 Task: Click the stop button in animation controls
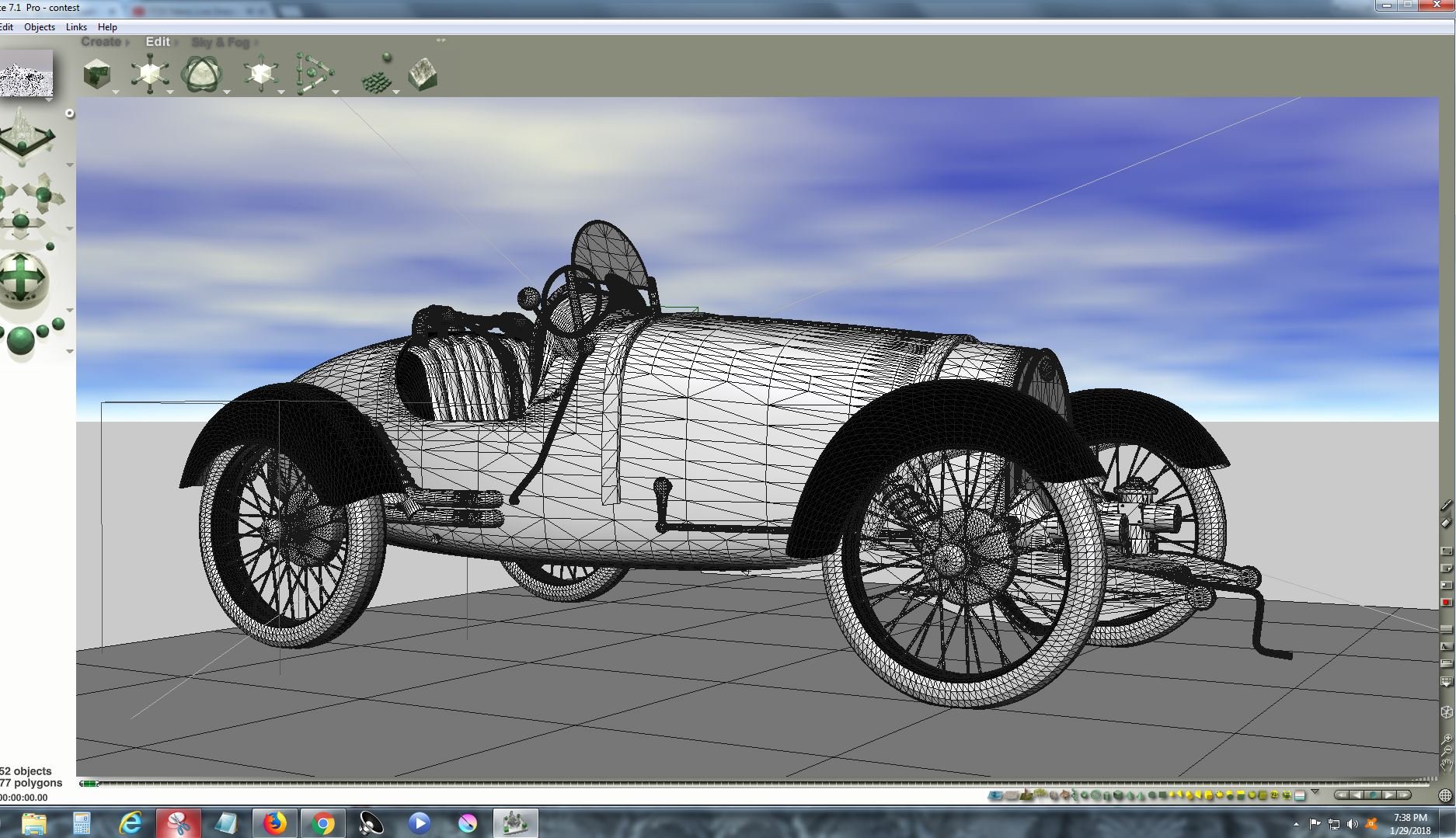1374,795
